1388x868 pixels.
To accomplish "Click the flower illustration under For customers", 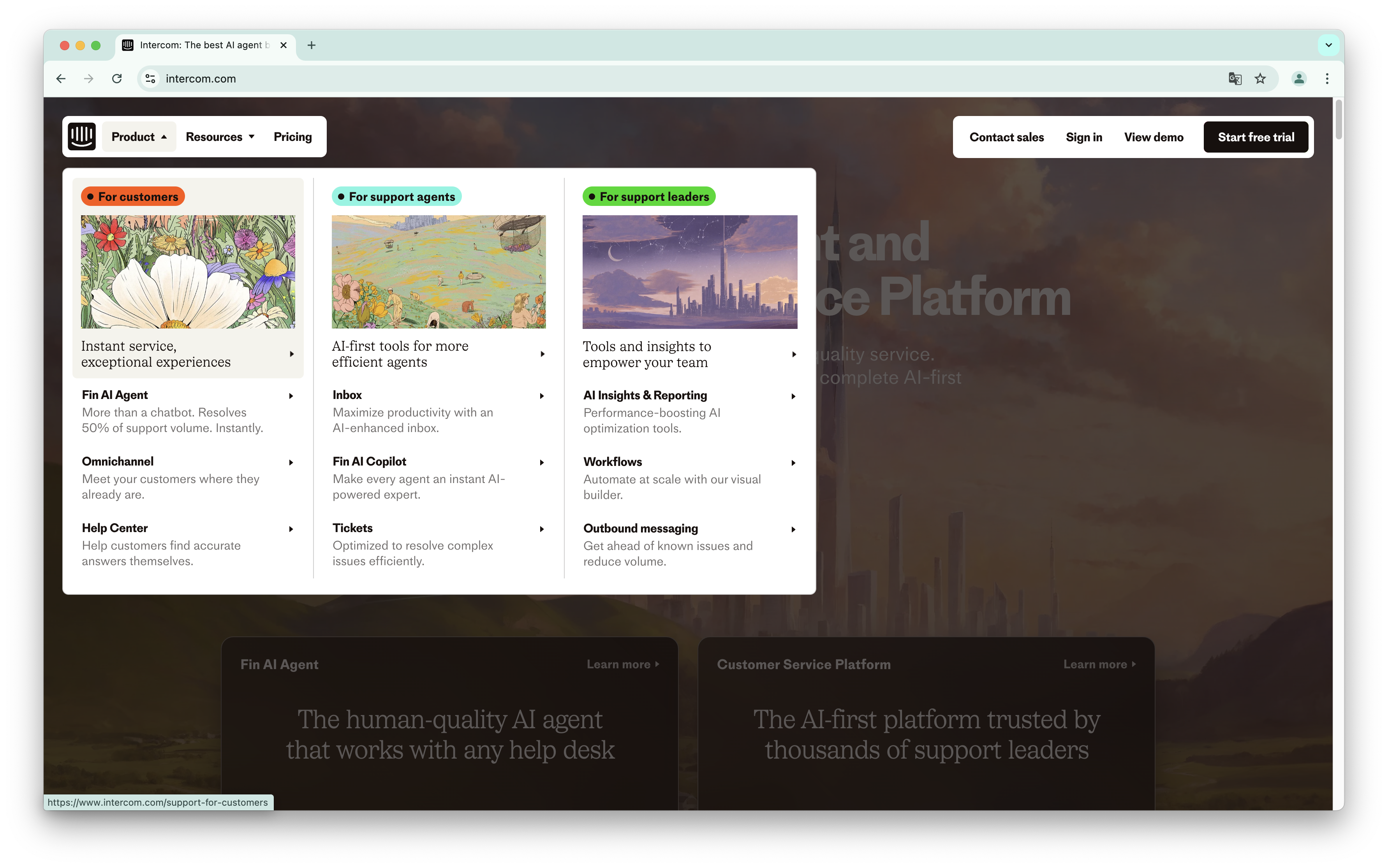I will point(188,272).
